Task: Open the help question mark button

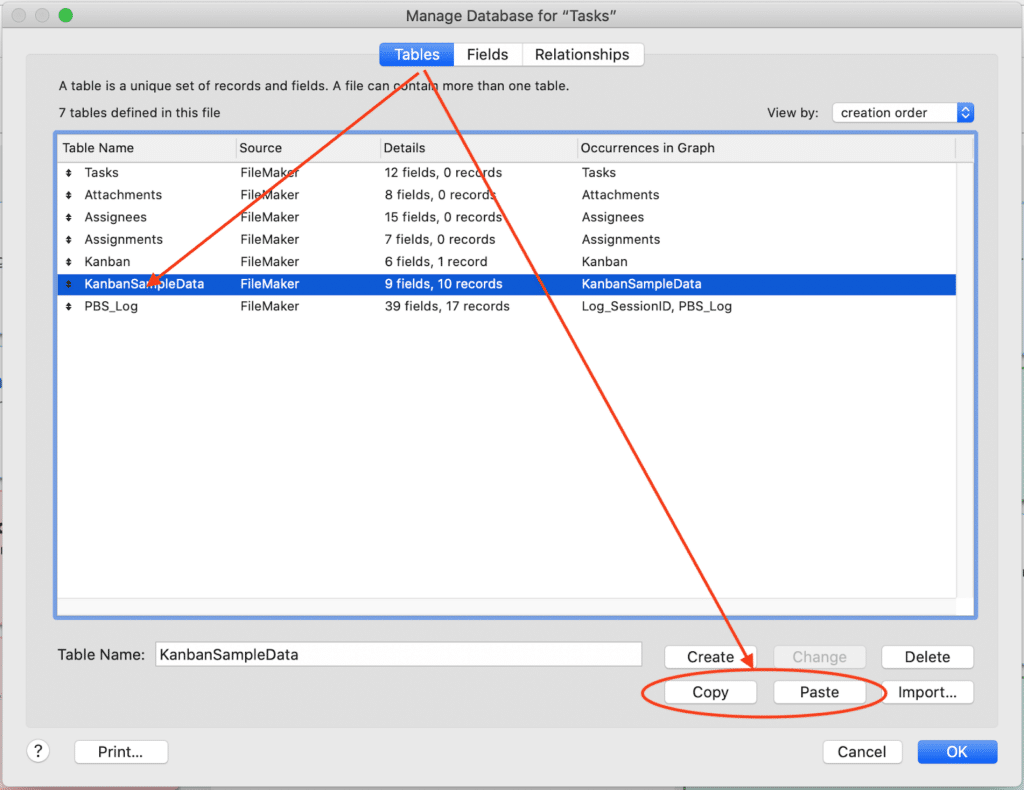Action: (39, 751)
